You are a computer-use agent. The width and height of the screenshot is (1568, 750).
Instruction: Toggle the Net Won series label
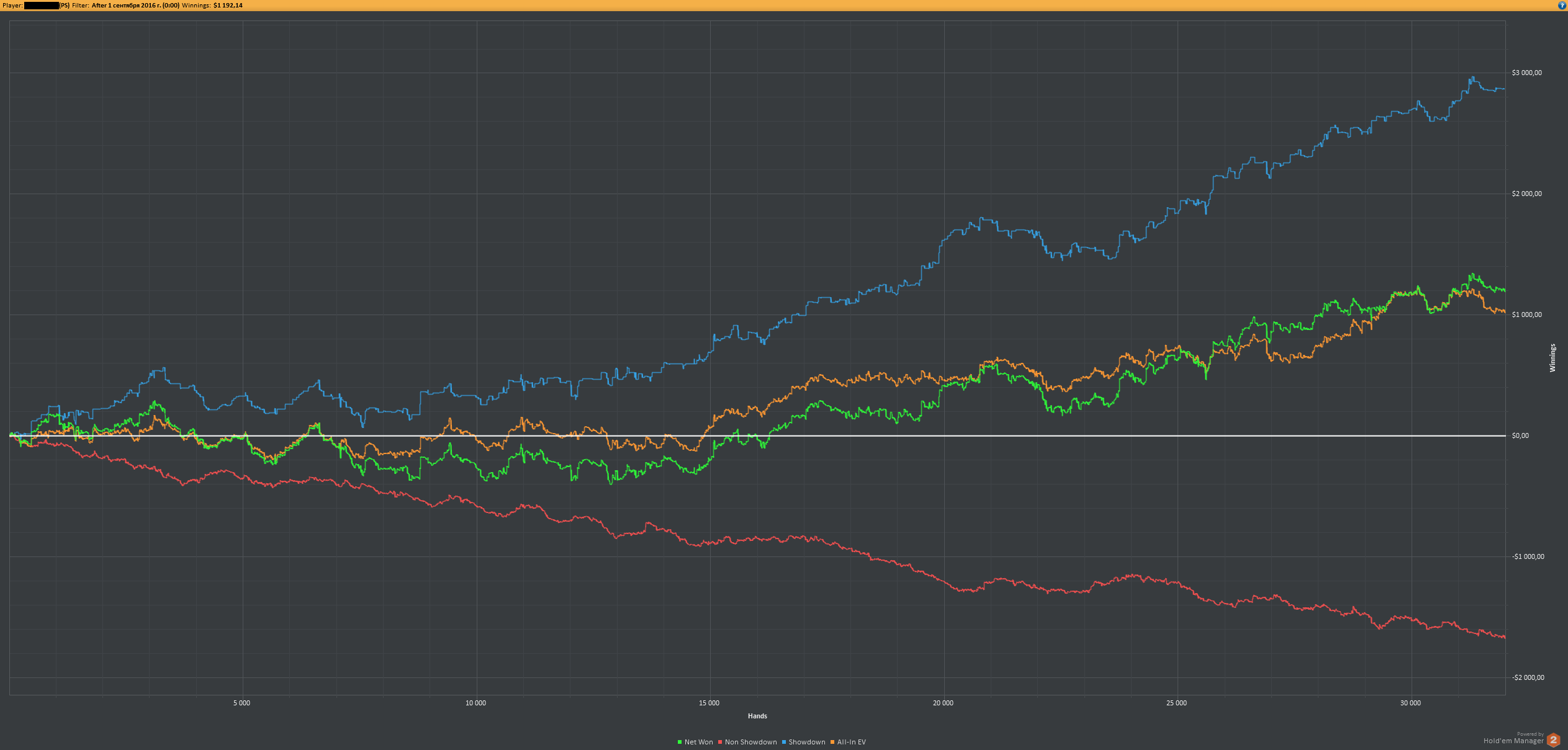click(698, 742)
